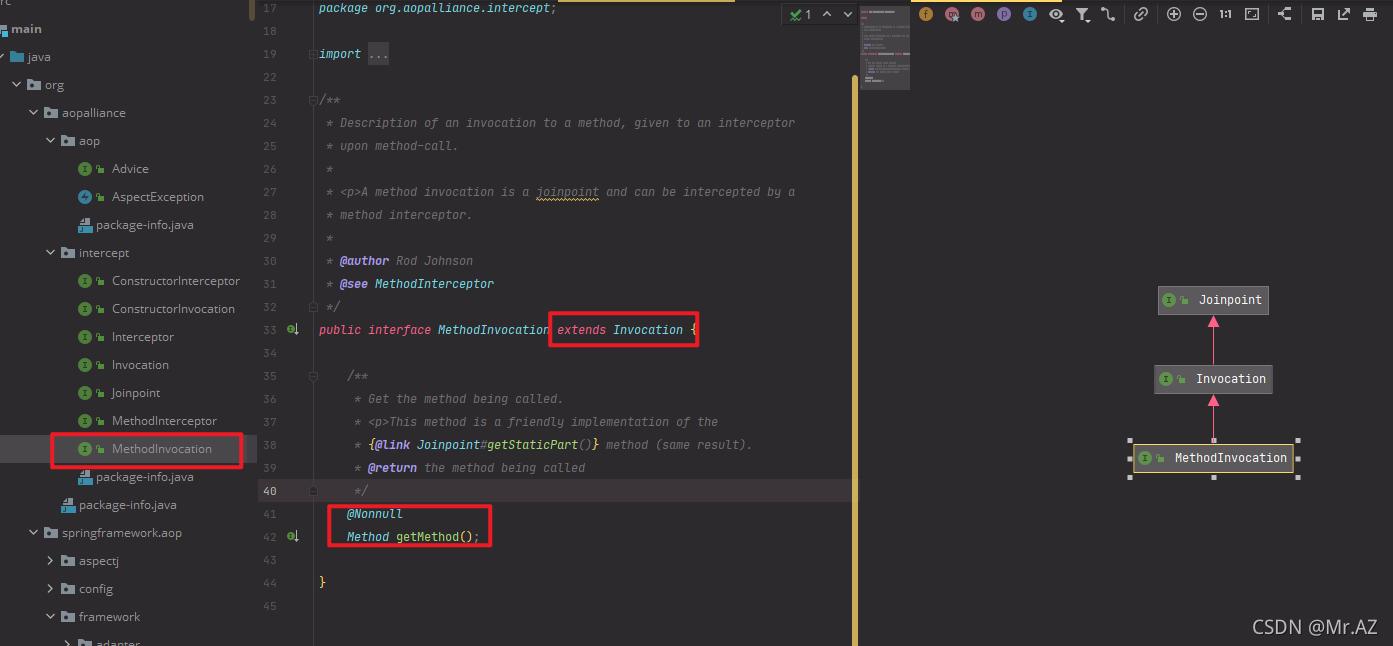Collapse the aop package

(51, 141)
